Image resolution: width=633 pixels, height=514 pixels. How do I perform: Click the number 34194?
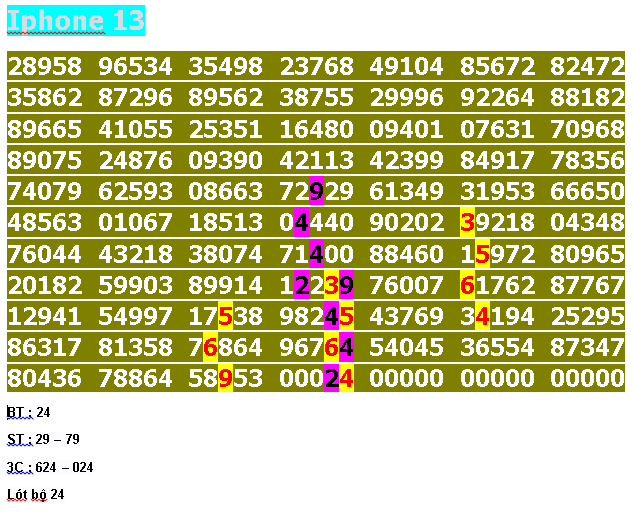497,317
